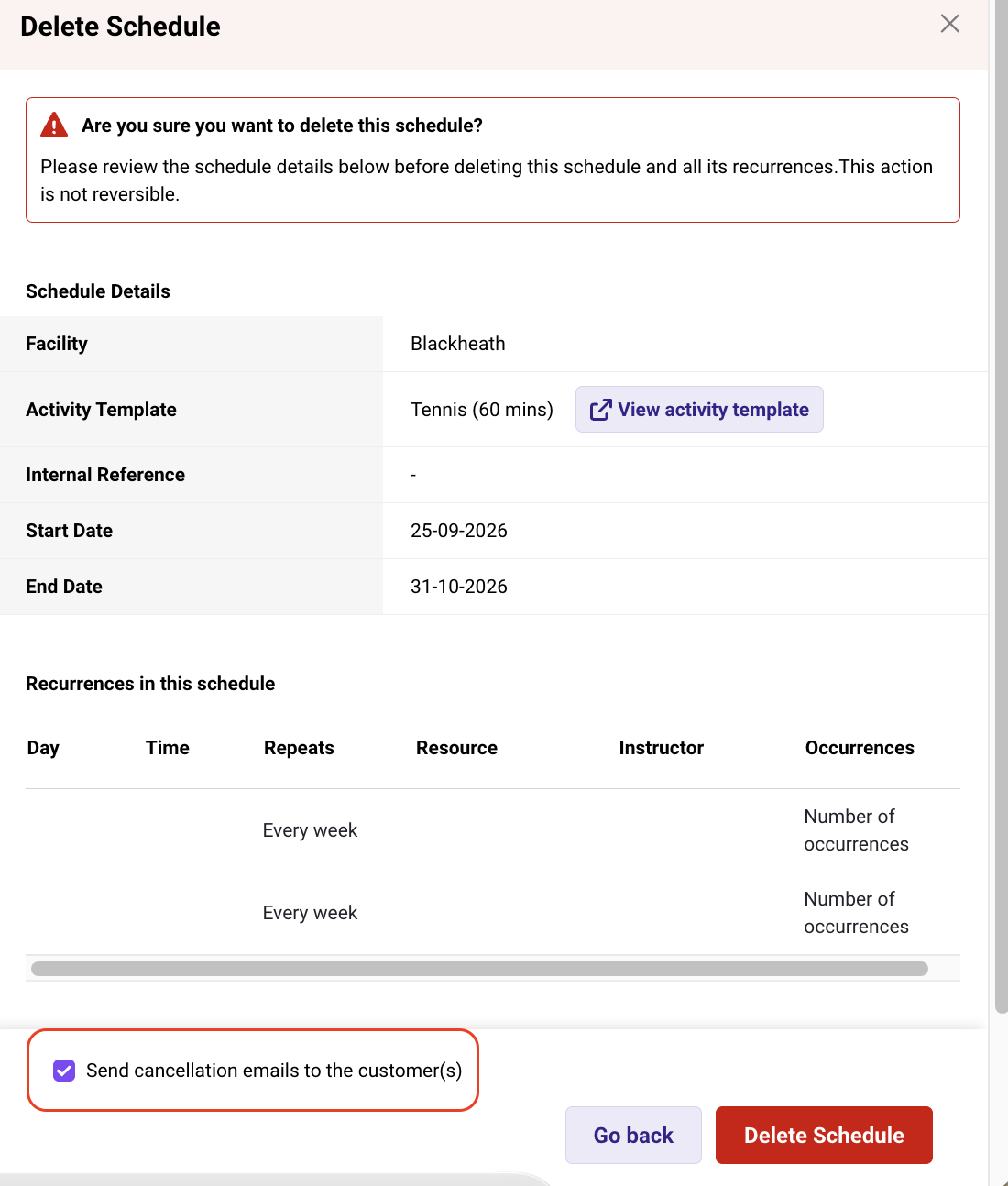
Task: Click the end date 31-10-2026
Action: [x=459, y=587]
